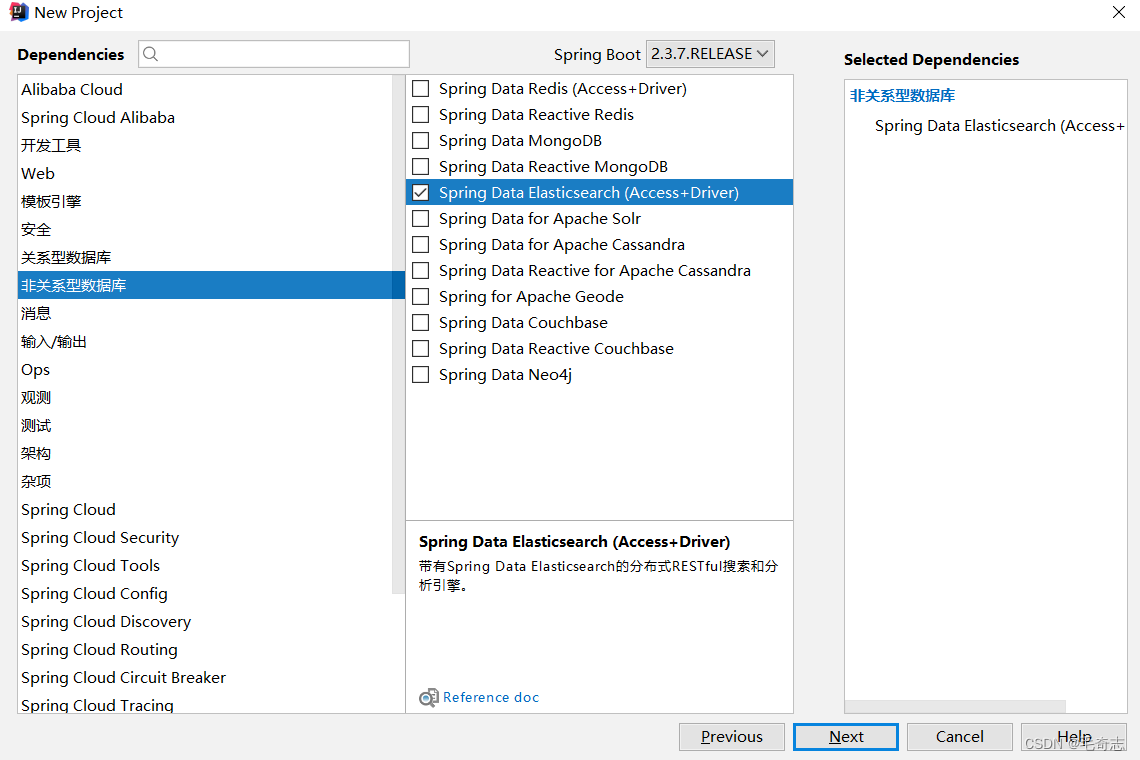Click the Previous button
This screenshot has height=760, width=1140.
731,737
